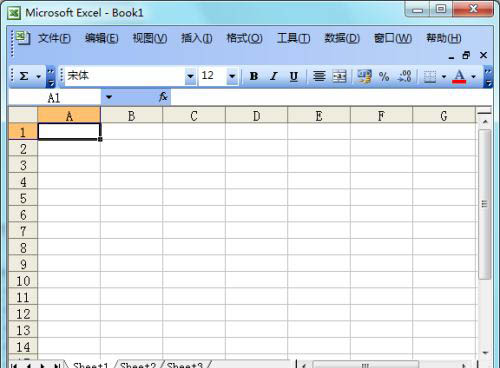Select column B header
The image size is (500, 368).
(x=131, y=116)
